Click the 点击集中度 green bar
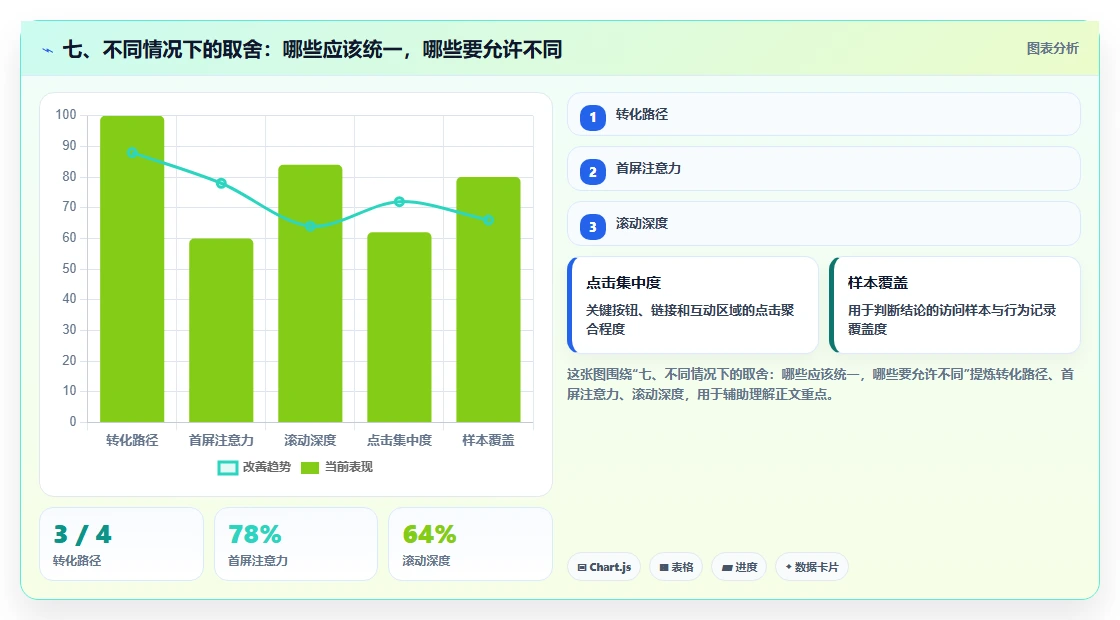This screenshot has width=1120, height=620. [399, 327]
